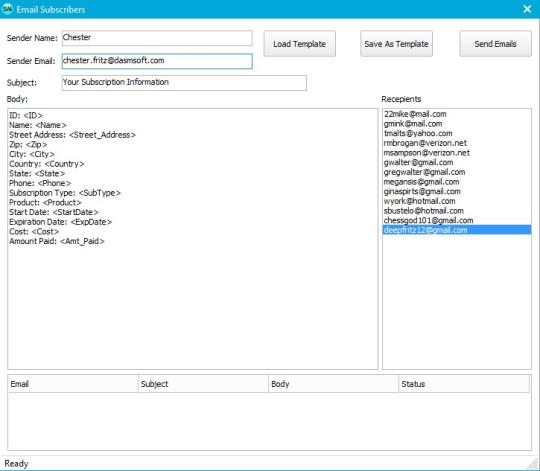Viewport: 540px width, 471px height.
Task: Click the 'Zip: <Zip>' body line
Action: coord(28,144)
